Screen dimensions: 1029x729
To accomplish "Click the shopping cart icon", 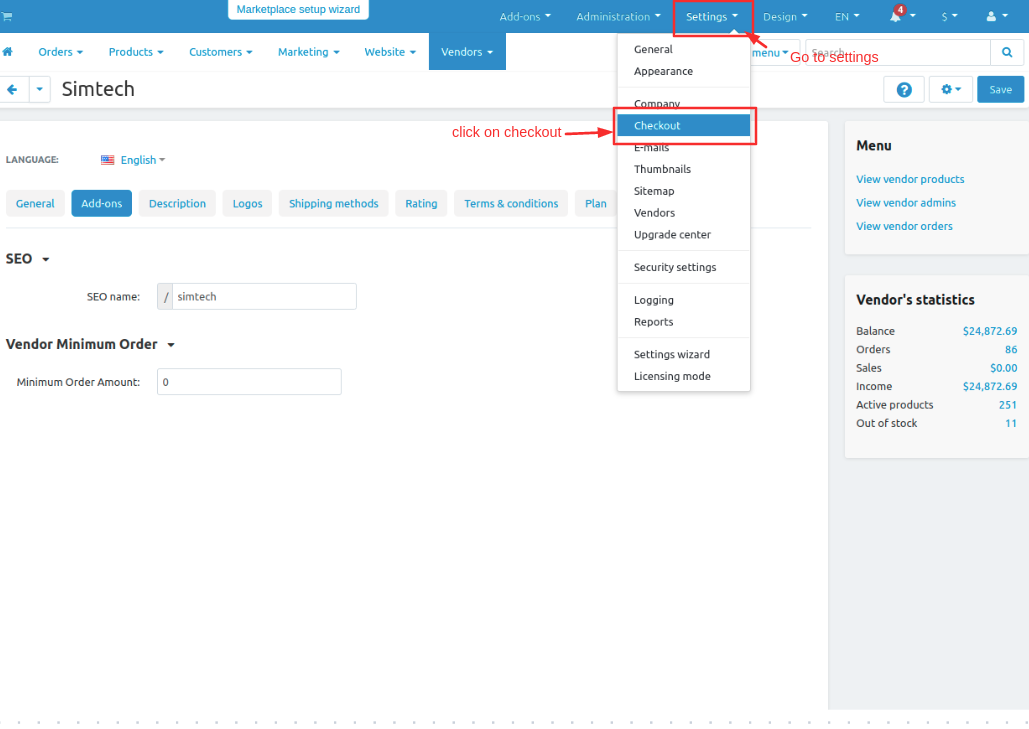I will [7, 16].
